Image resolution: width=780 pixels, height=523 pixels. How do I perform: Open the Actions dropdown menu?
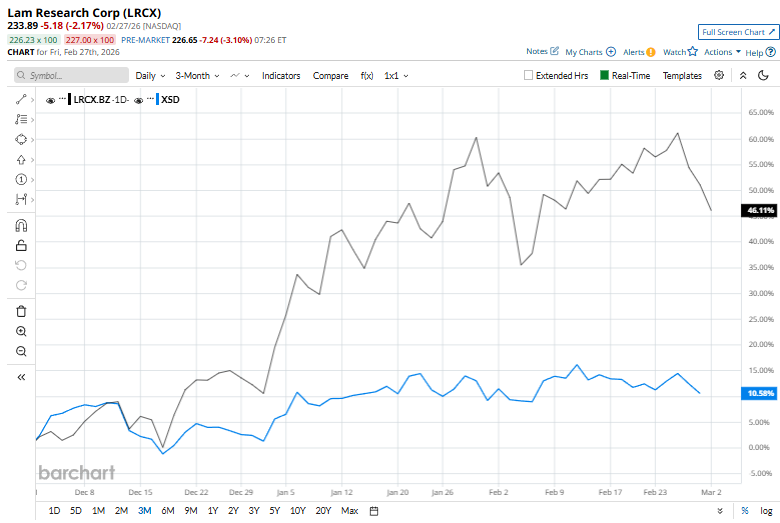pos(722,51)
